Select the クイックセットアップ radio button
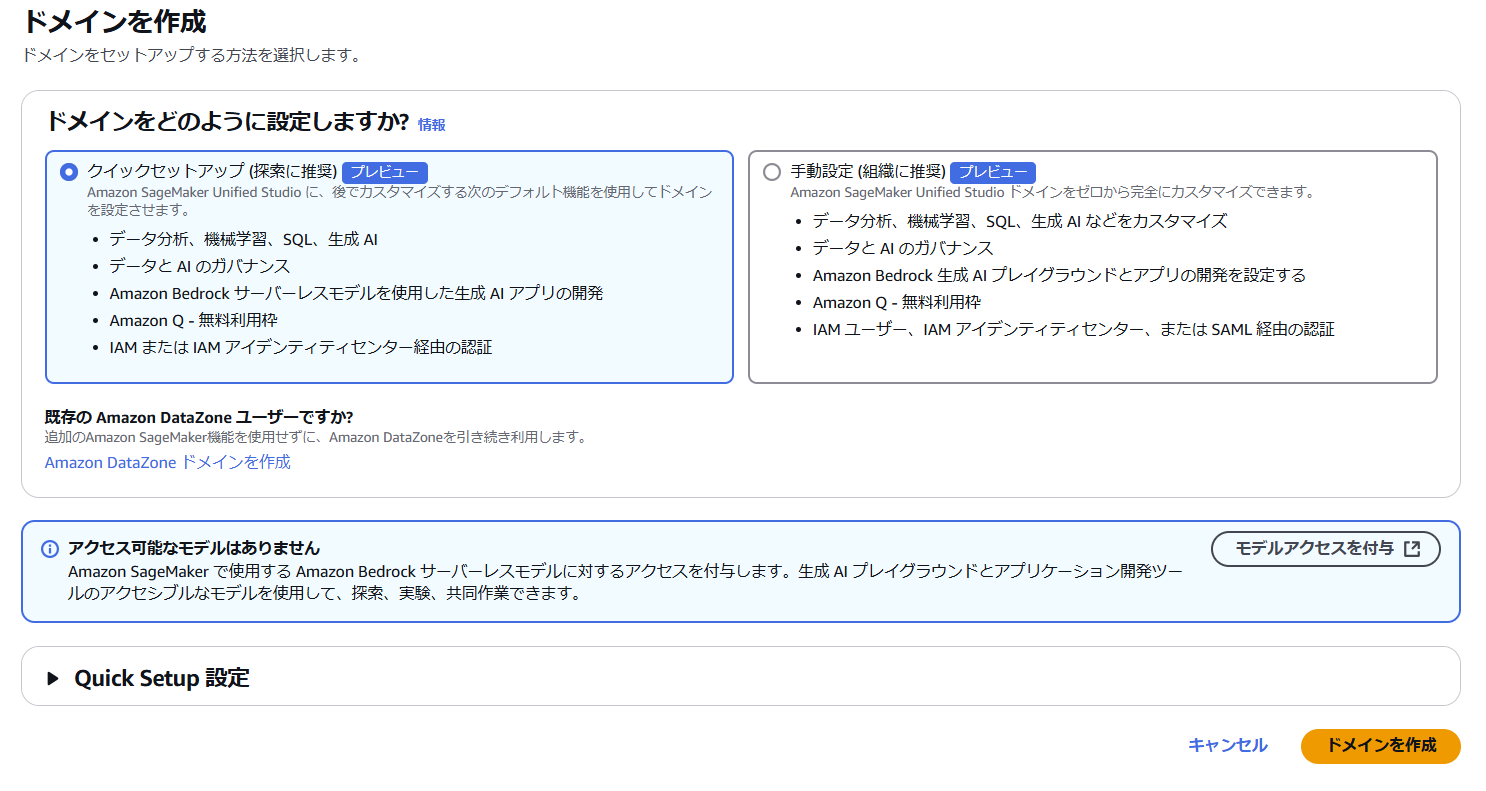The image size is (1486, 791). tap(69, 172)
